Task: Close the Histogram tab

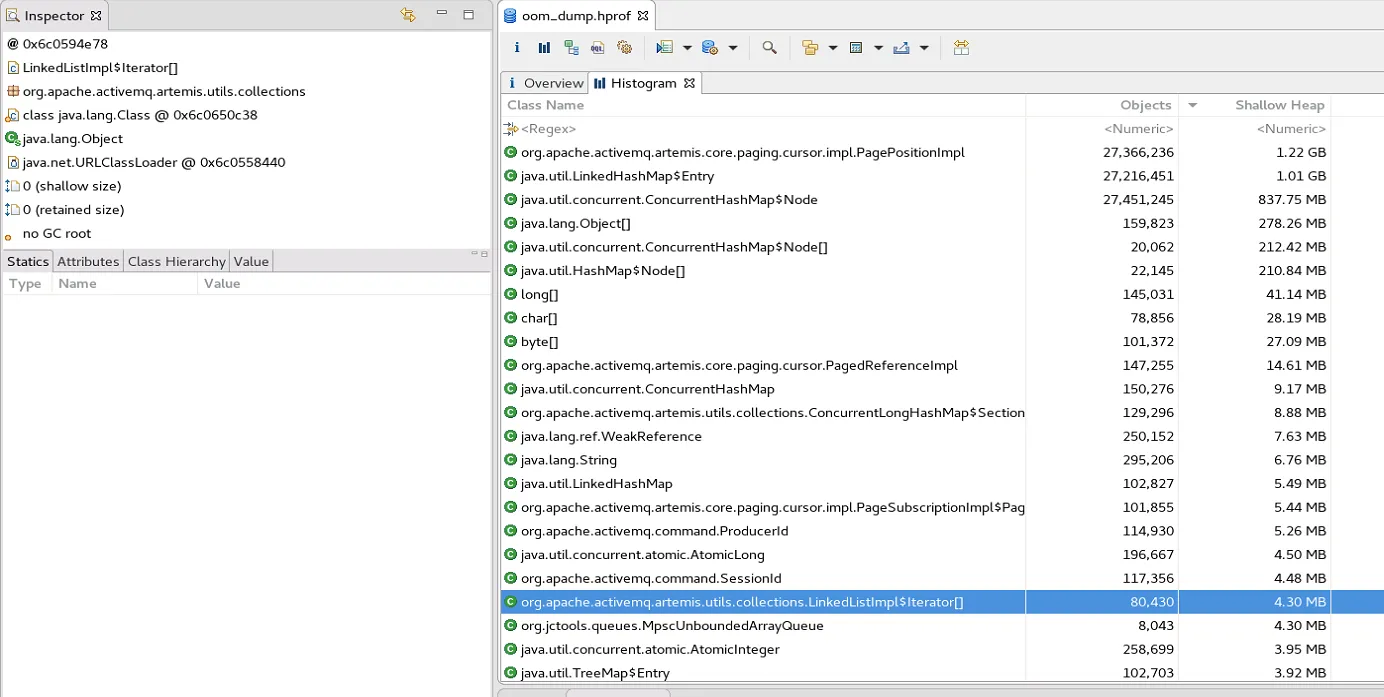Action: [689, 83]
